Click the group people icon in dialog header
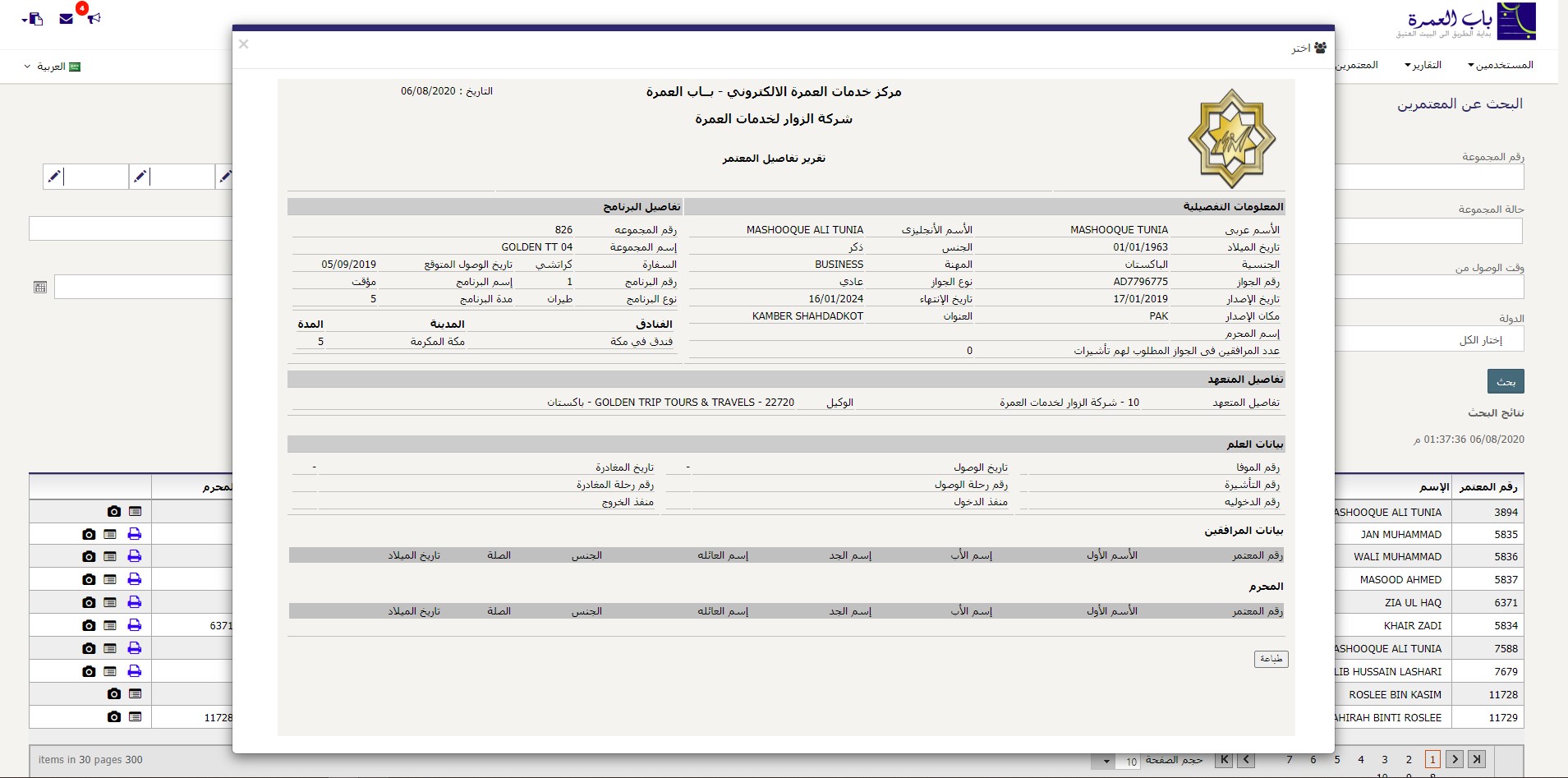This screenshot has width=1568, height=778. click(x=1320, y=48)
